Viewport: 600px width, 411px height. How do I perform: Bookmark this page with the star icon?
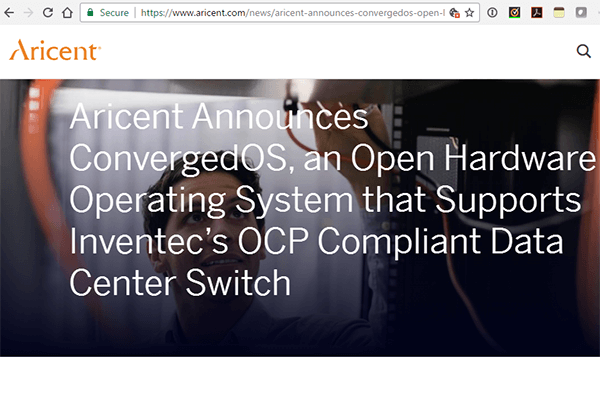[469, 13]
